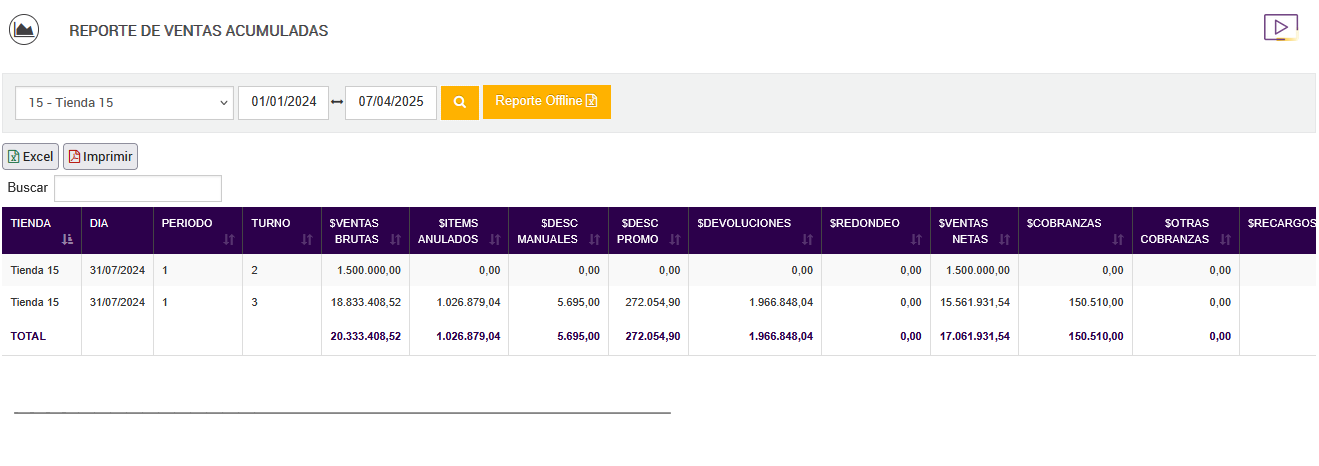Focus the Buscar search text box

(x=138, y=188)
